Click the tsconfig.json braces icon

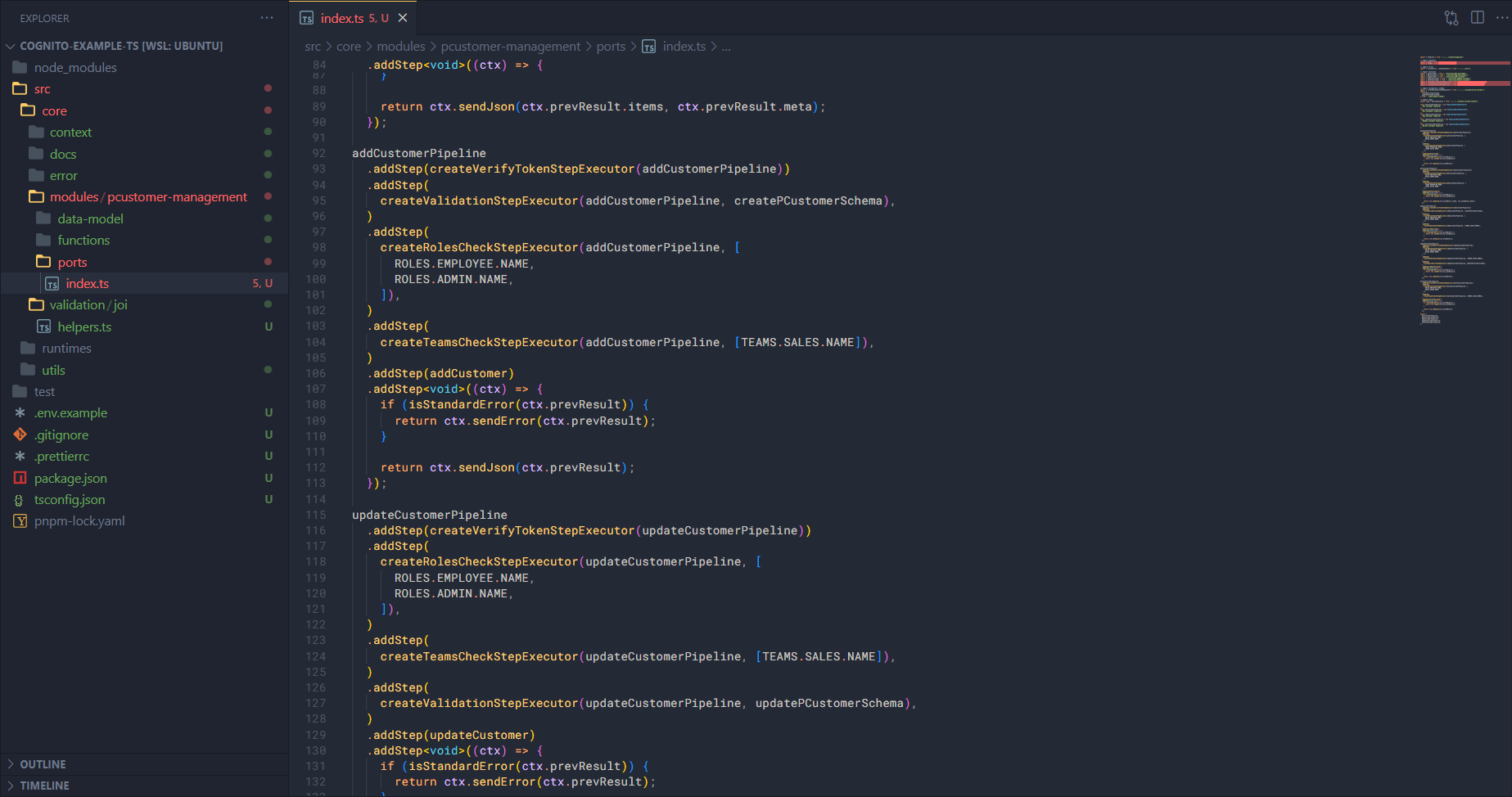(20, 500)
